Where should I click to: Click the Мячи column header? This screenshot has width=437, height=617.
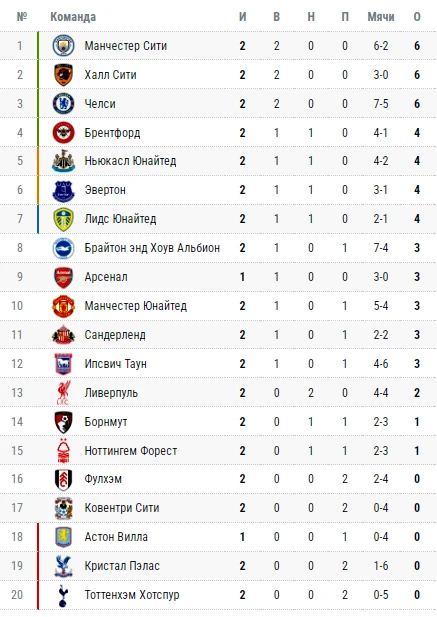coord(381,17)
